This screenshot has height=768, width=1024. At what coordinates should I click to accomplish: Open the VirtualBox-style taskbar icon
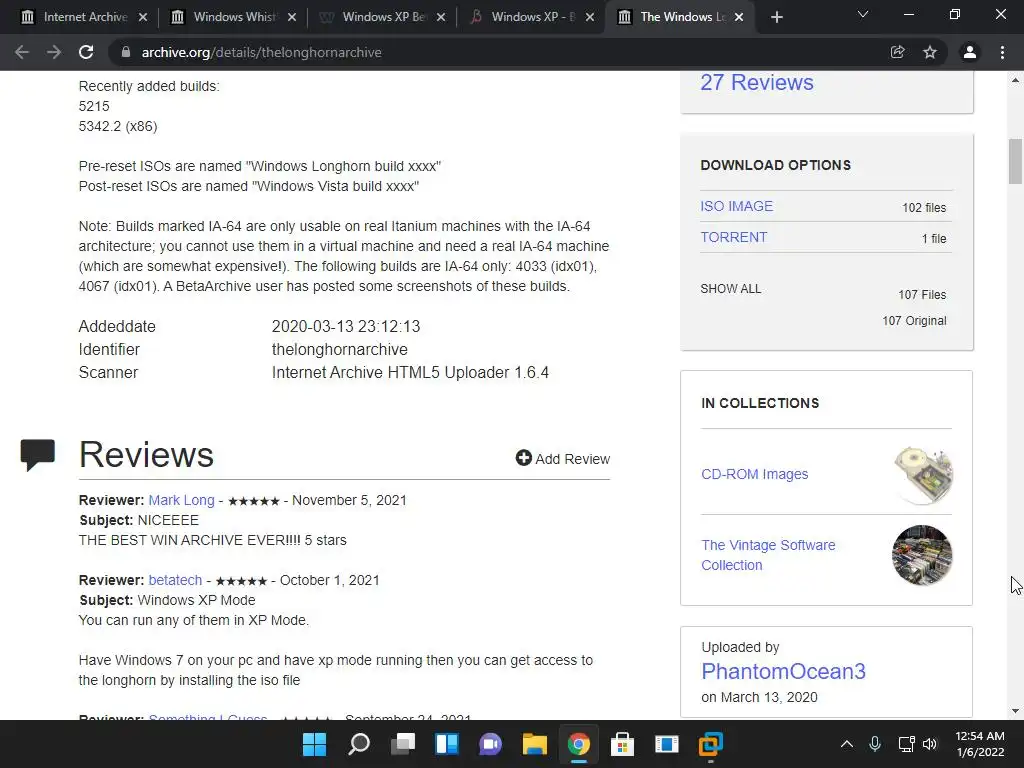(711, 744)
